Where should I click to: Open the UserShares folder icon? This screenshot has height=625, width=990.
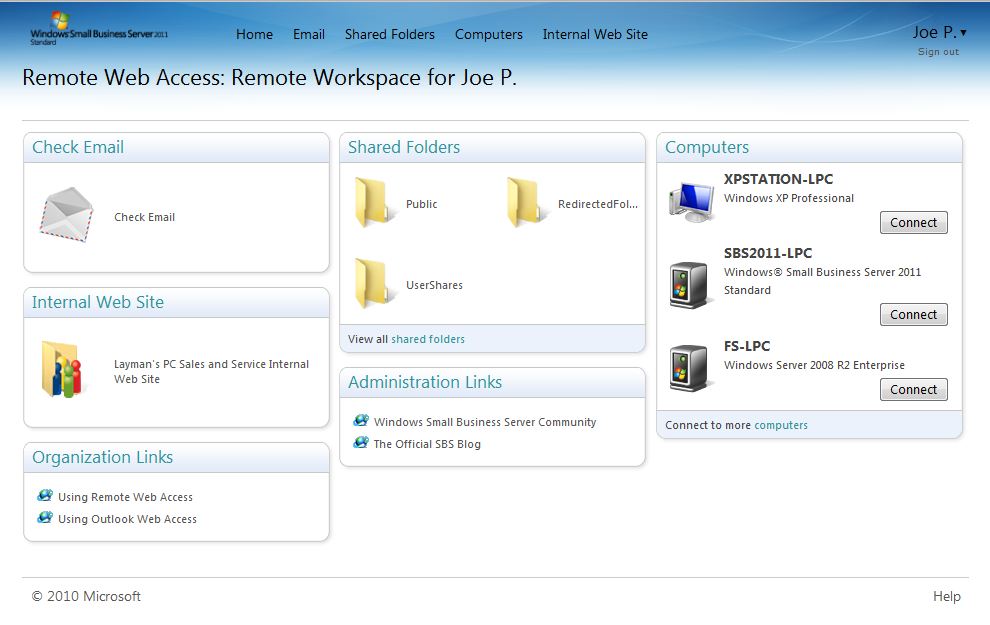(375, 284)
